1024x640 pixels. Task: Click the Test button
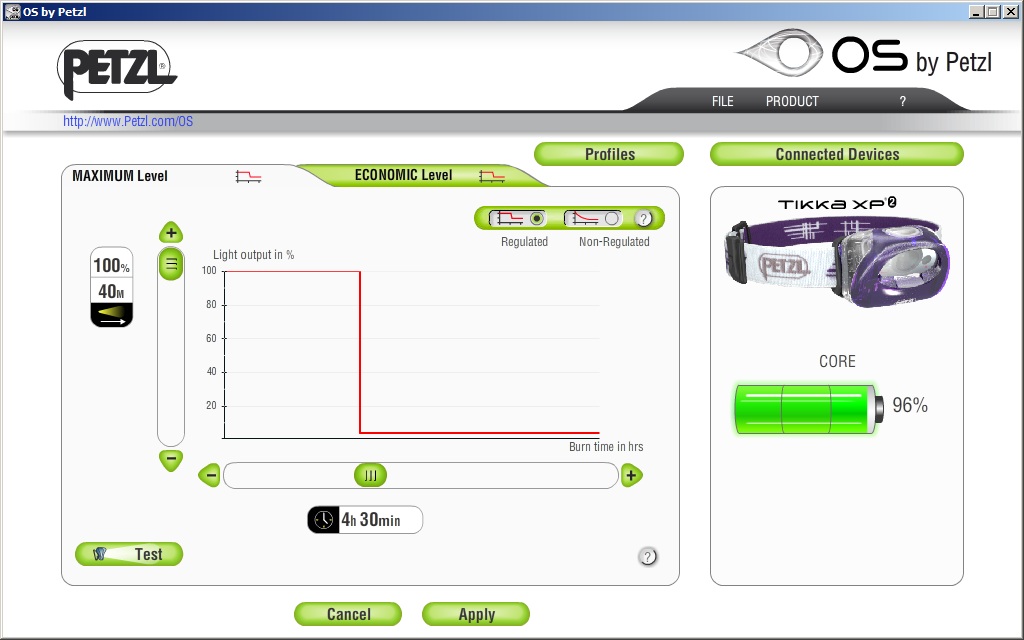129,554
